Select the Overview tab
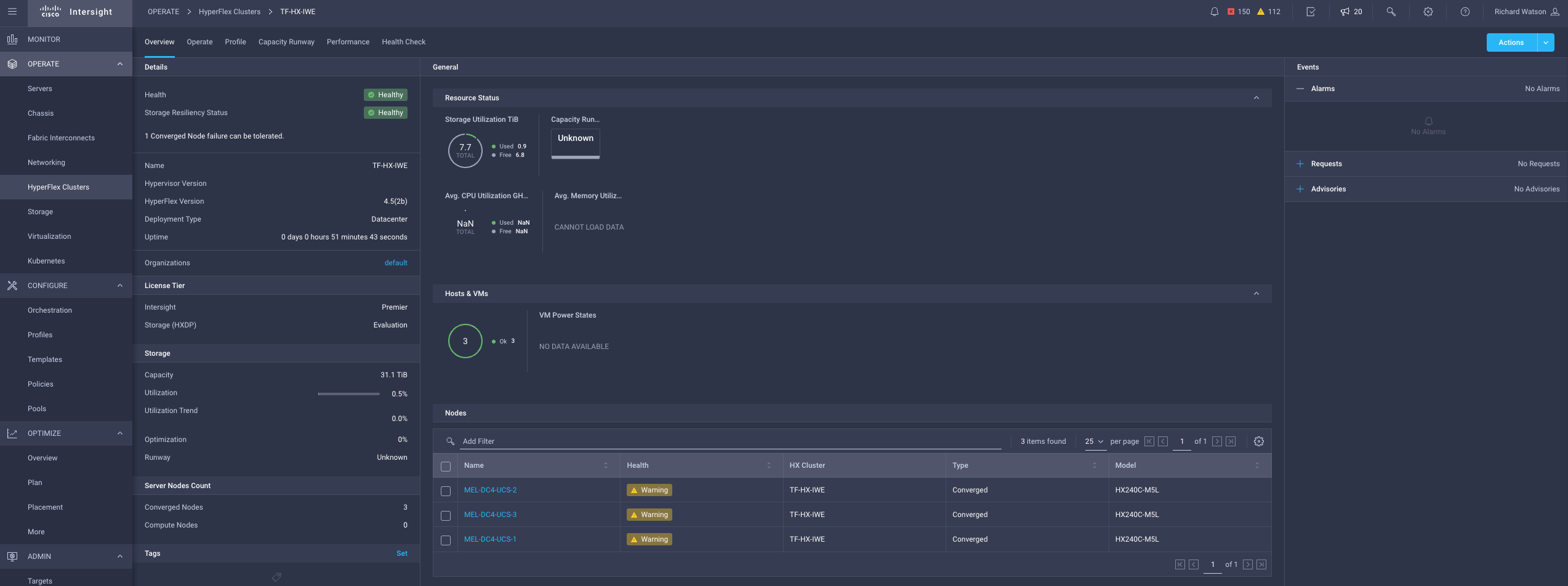The height and width of the screenshot is (586, 1568). tap(159, 42)
